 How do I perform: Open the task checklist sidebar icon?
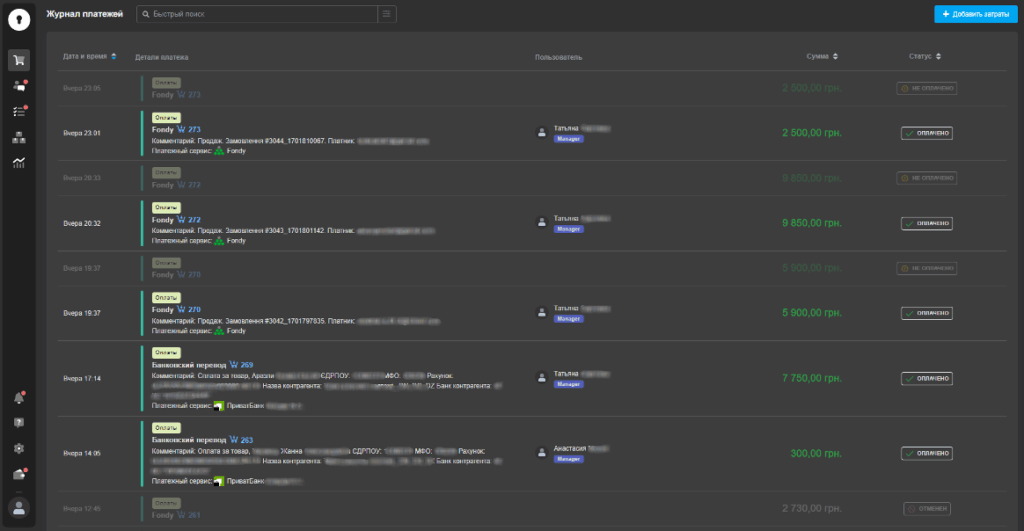pyautogui.click(x=18, y=112)
